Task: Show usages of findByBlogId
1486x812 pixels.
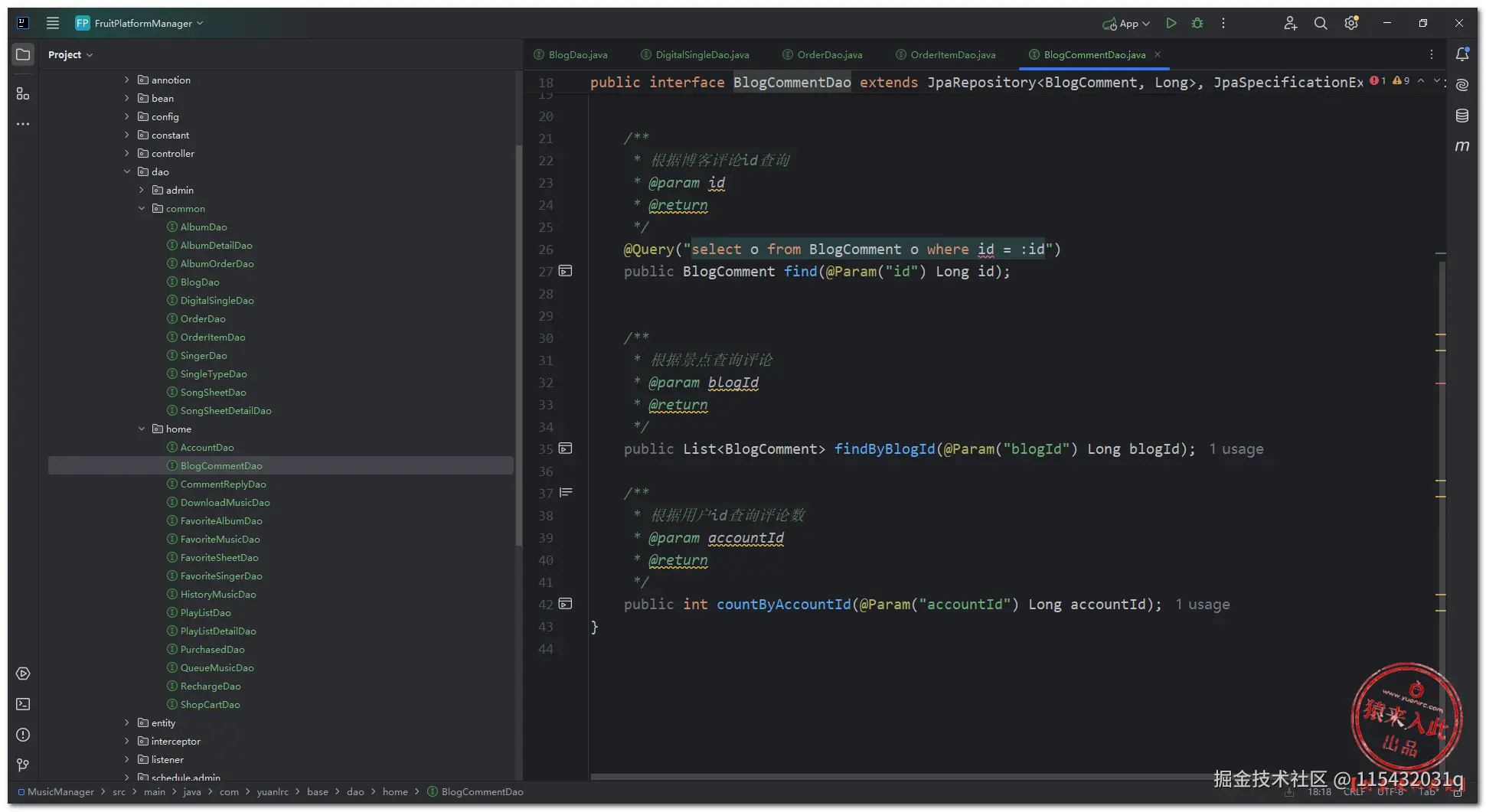Action: pyautogui.click(x=1236, y=449)
